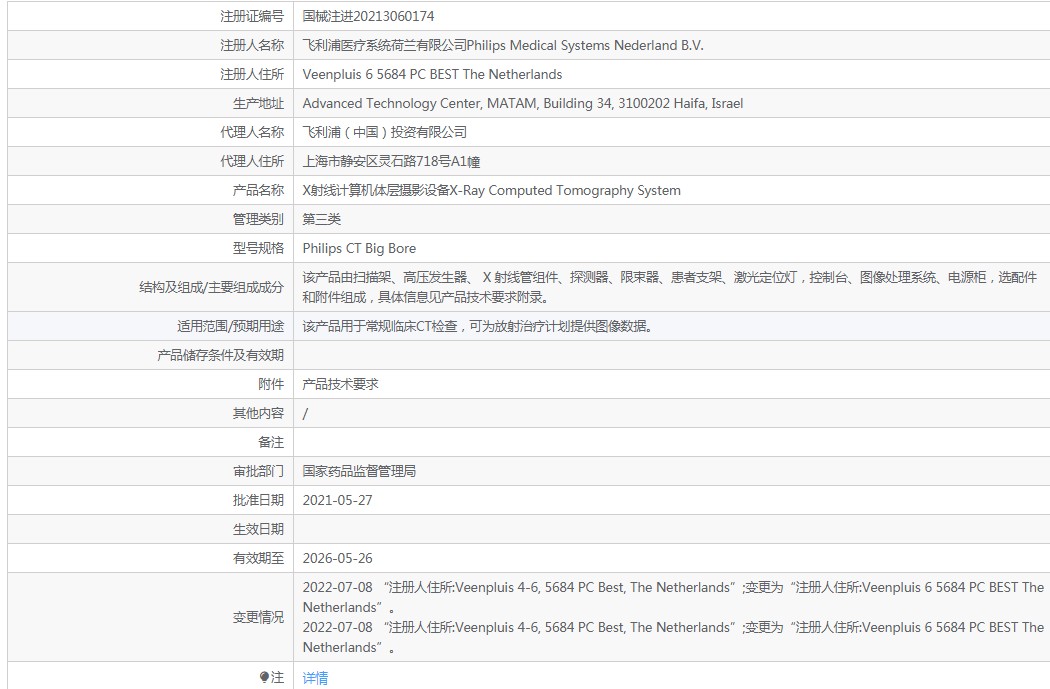
Task: Click the 有效期至 label
Action: pos(258,558)
